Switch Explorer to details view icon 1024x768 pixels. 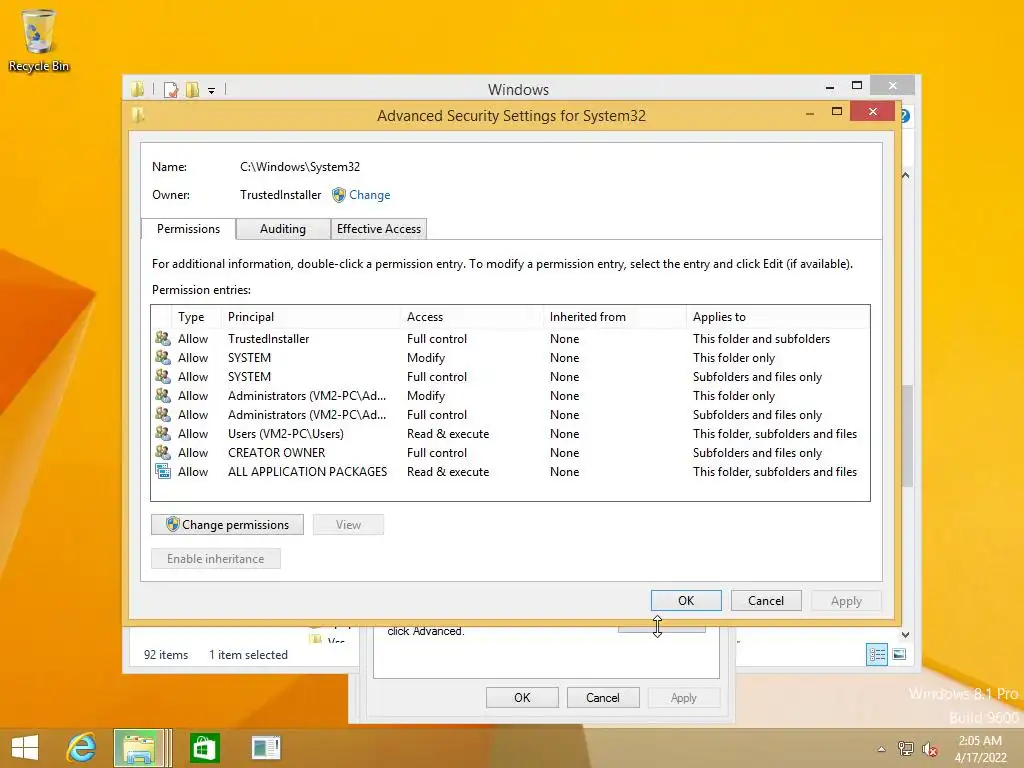pos(876,654)
